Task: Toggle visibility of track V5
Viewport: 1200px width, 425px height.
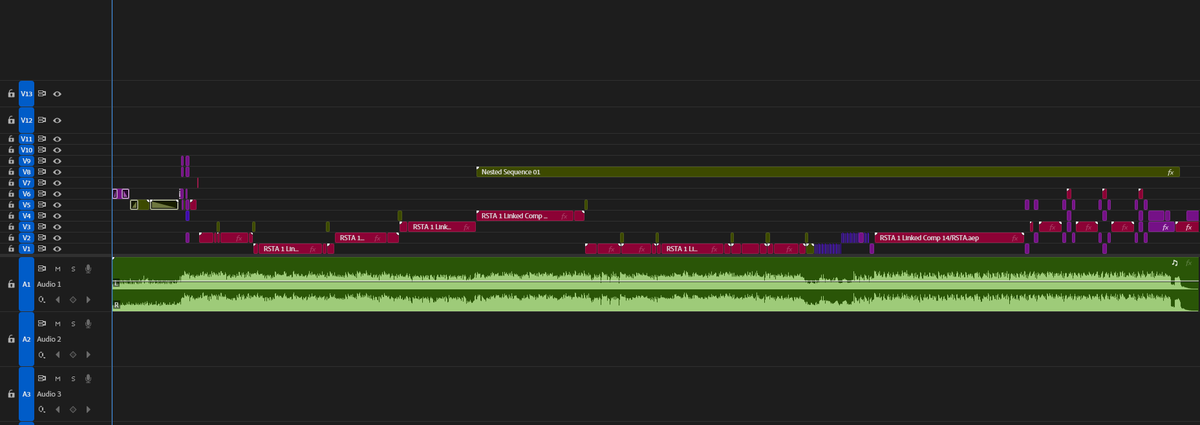Action: point(58,205)
